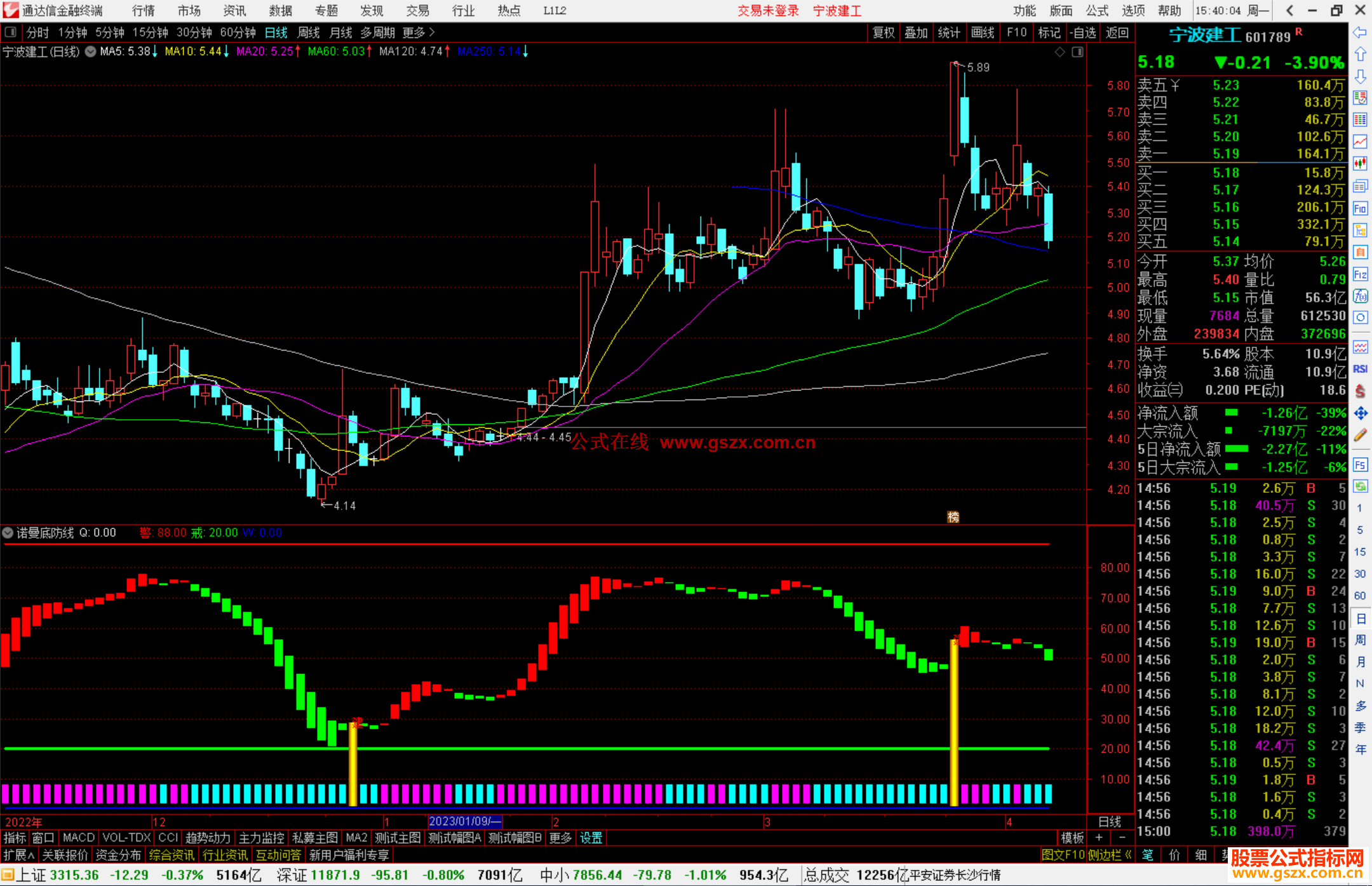Click the blue four-way move arrows icon
Viewport: 1372px width, 886px height.
point(1360,413)
